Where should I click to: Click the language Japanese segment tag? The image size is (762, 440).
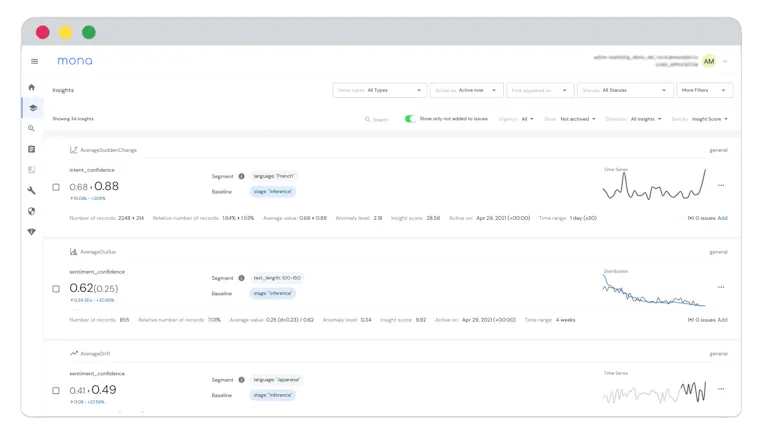tap(277, 380)
